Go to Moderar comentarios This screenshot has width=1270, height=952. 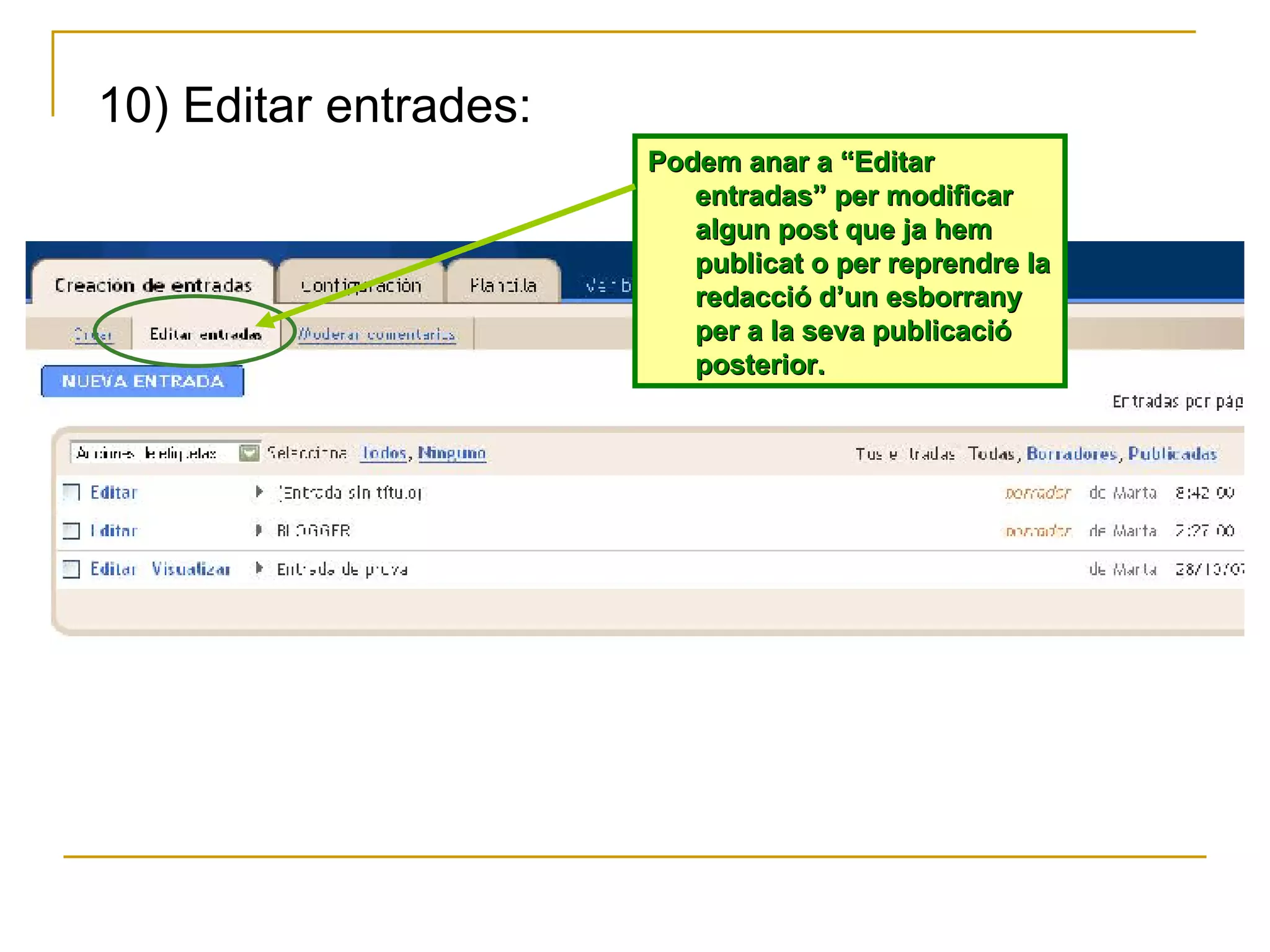(377, 334)
